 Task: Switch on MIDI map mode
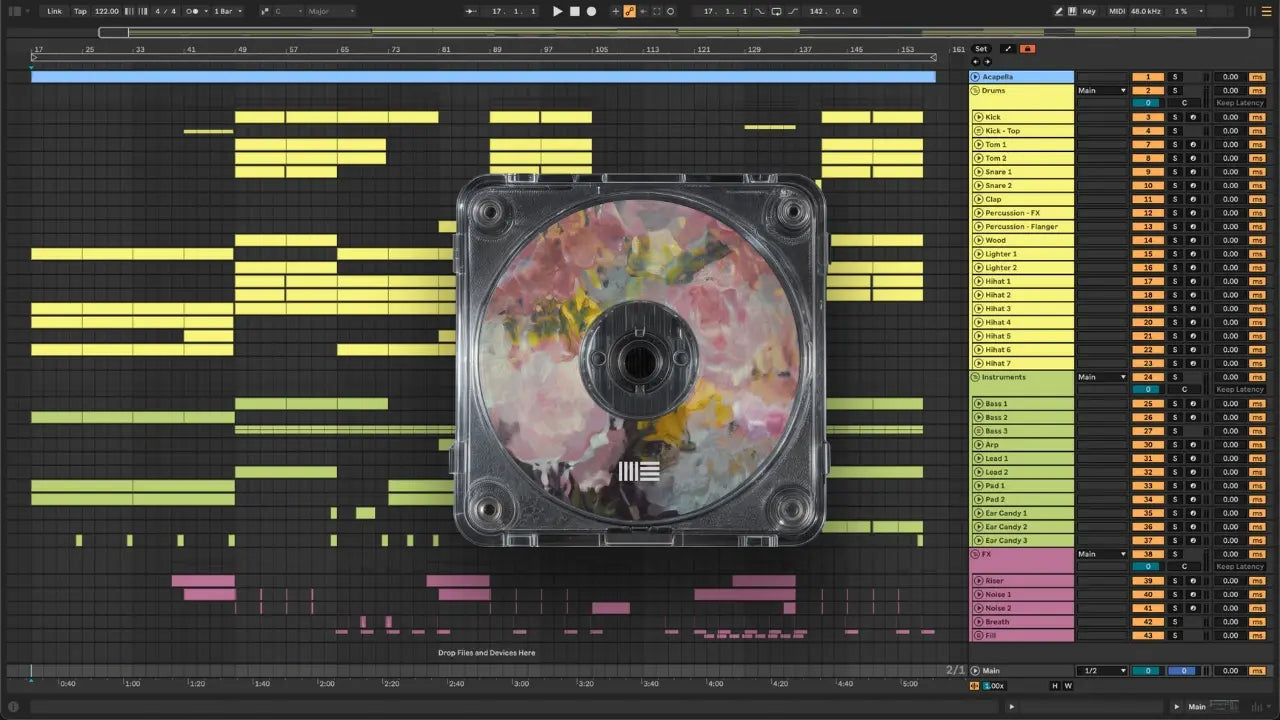coord(1117,11)
